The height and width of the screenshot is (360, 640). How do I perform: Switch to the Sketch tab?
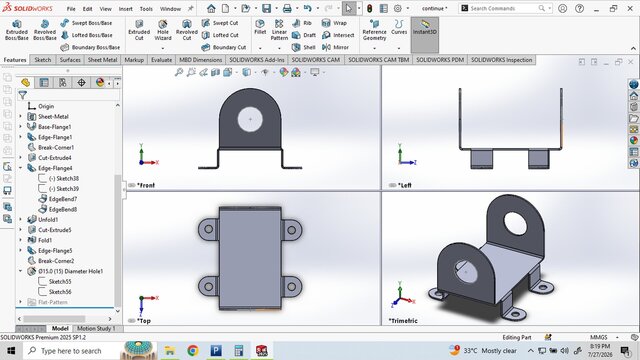(43, 60)
